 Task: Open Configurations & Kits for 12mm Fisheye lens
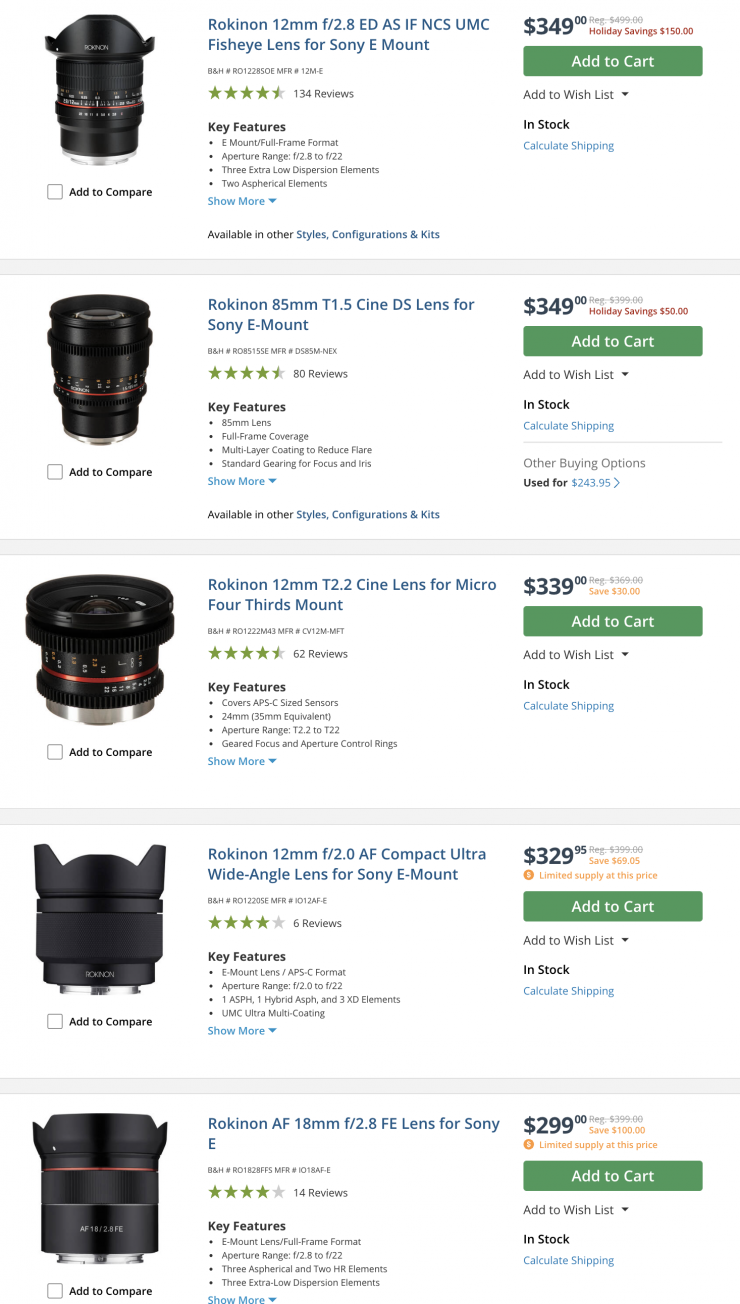(x=386, y=235)
